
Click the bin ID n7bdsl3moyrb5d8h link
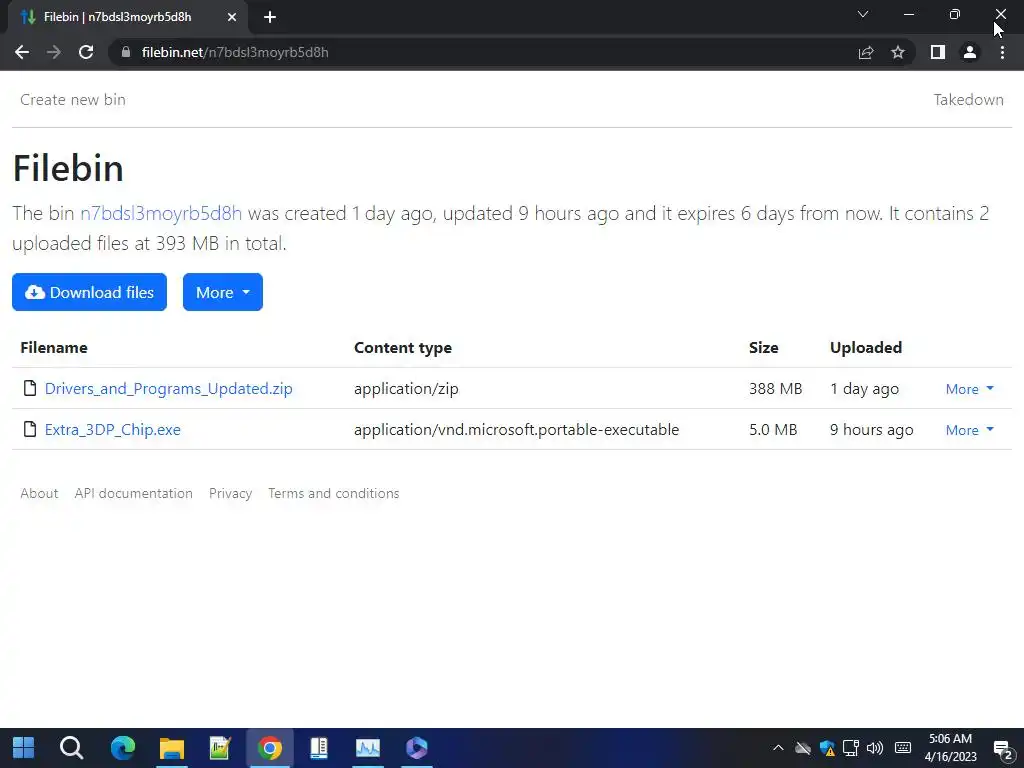[161, 214]
